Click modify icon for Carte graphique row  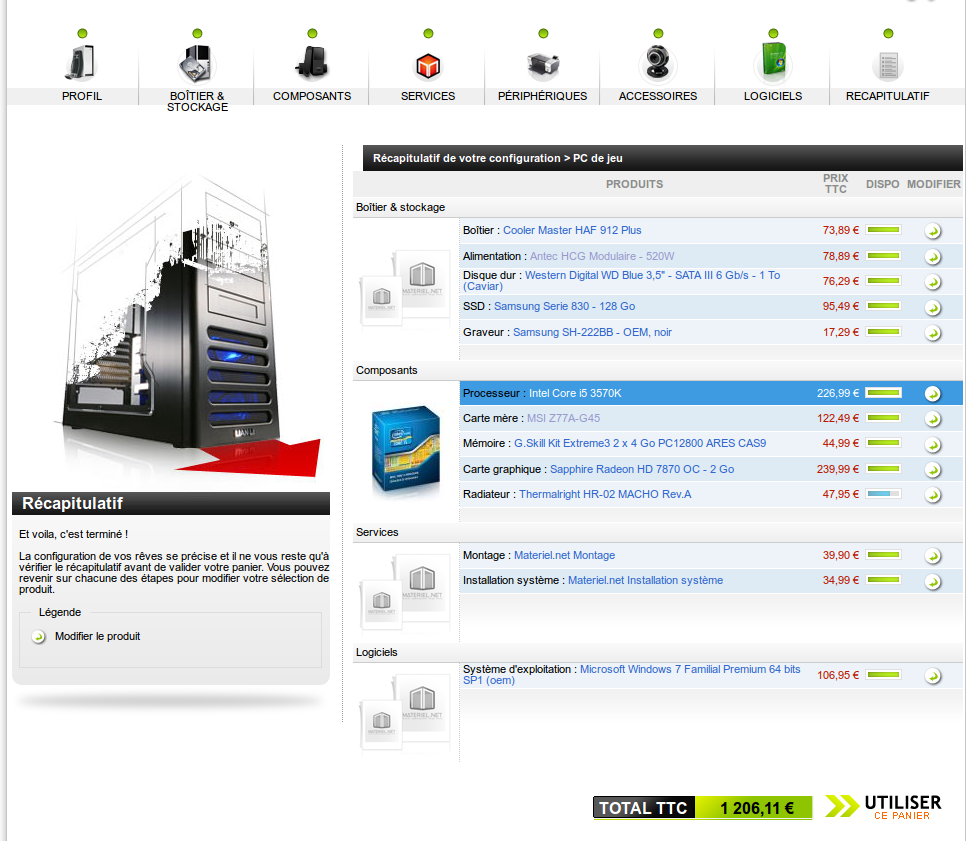(x=932, y=469)
